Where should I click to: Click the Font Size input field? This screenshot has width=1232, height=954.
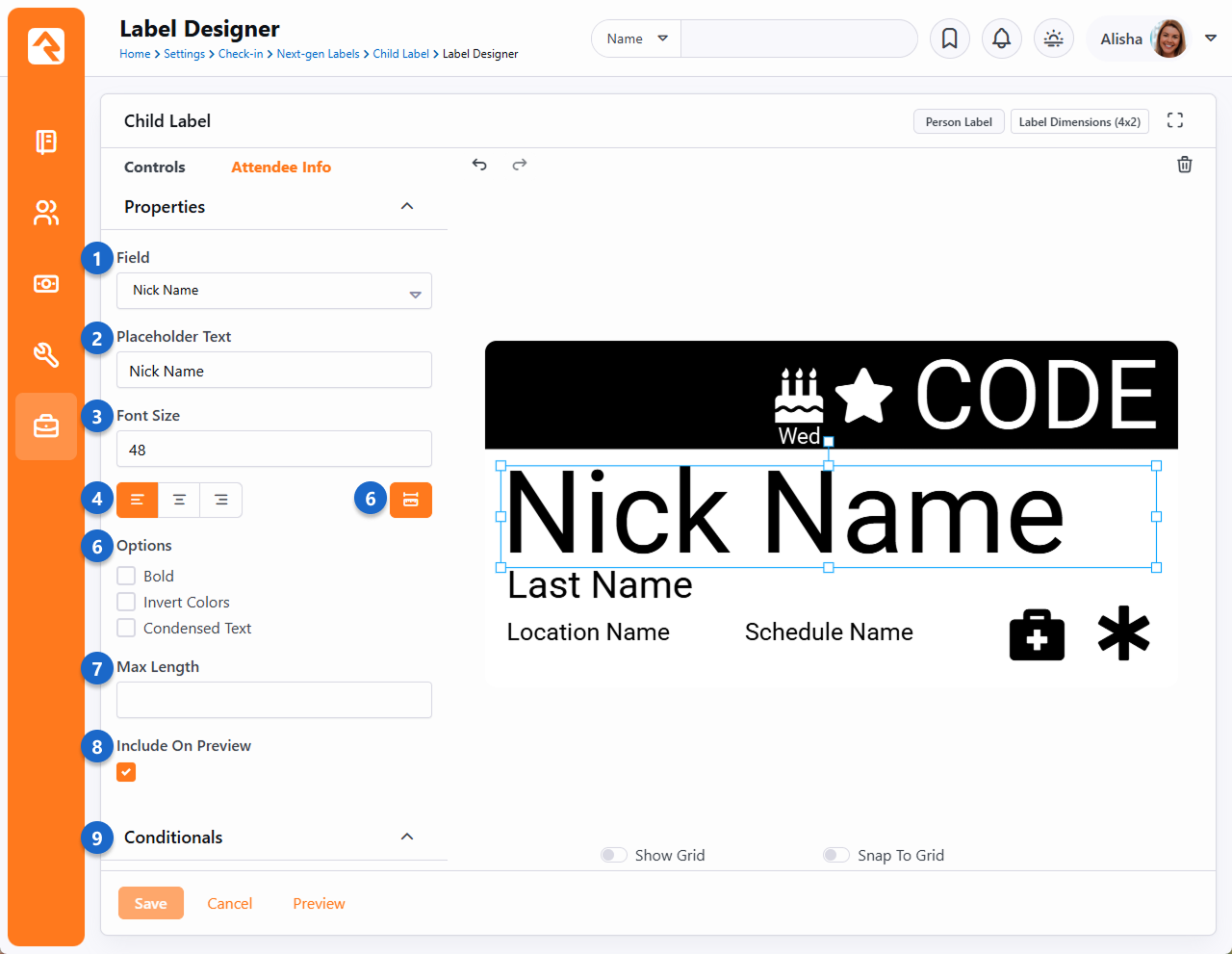tap(274, 450)
